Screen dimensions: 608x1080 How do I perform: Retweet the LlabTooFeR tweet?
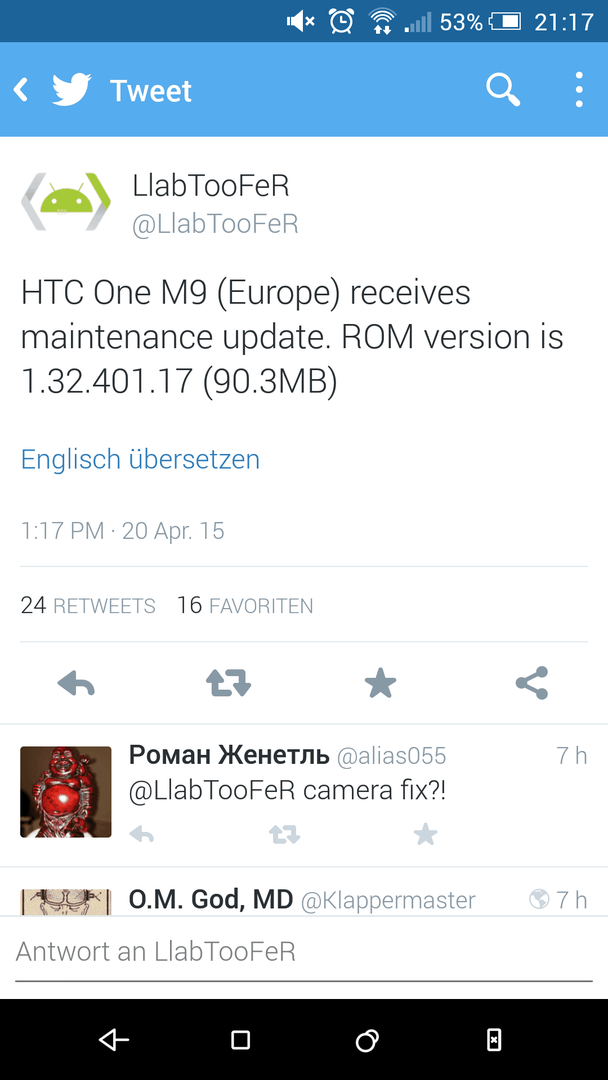(228, 684)
